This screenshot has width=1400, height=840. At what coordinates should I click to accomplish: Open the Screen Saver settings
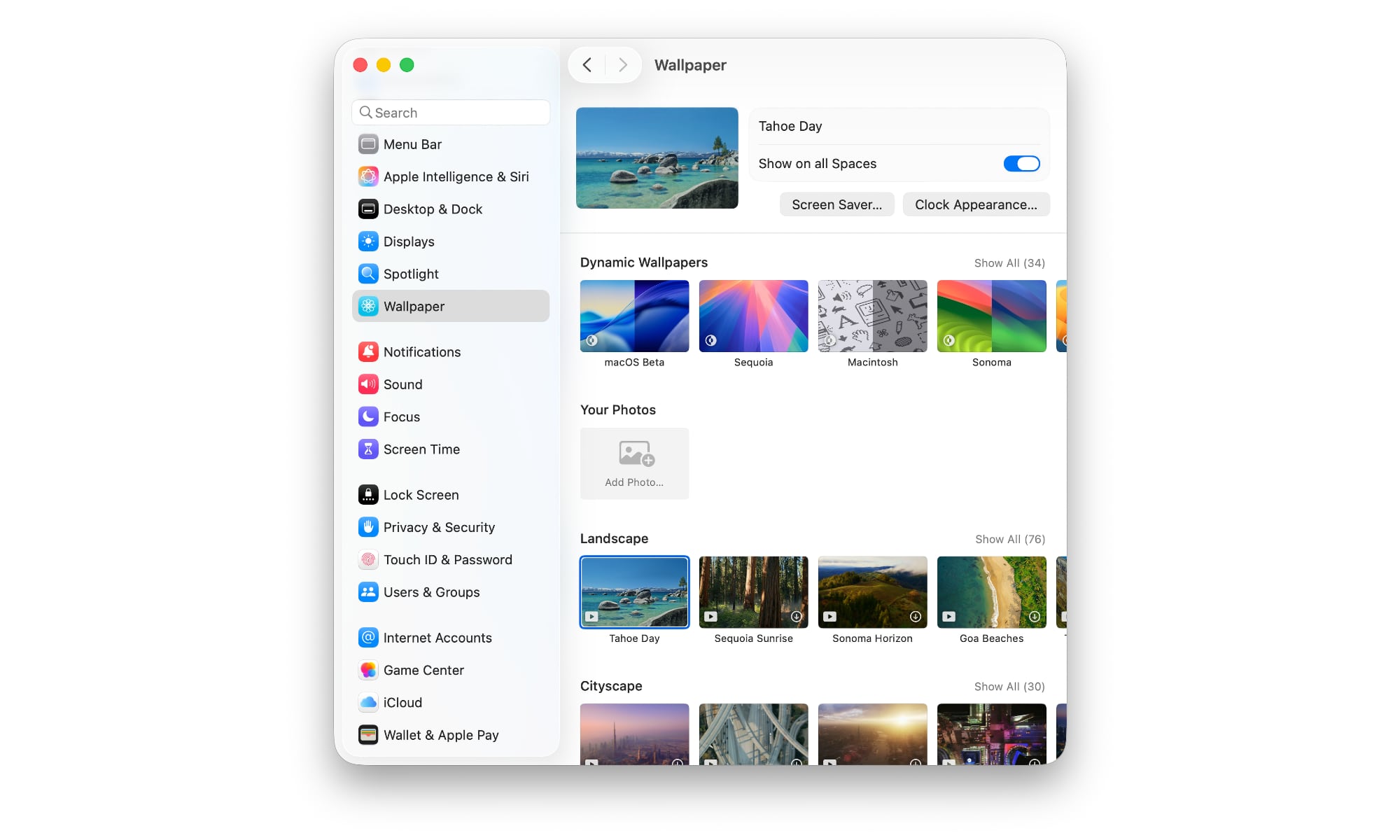pyautogui.click(x=837, y=204)
